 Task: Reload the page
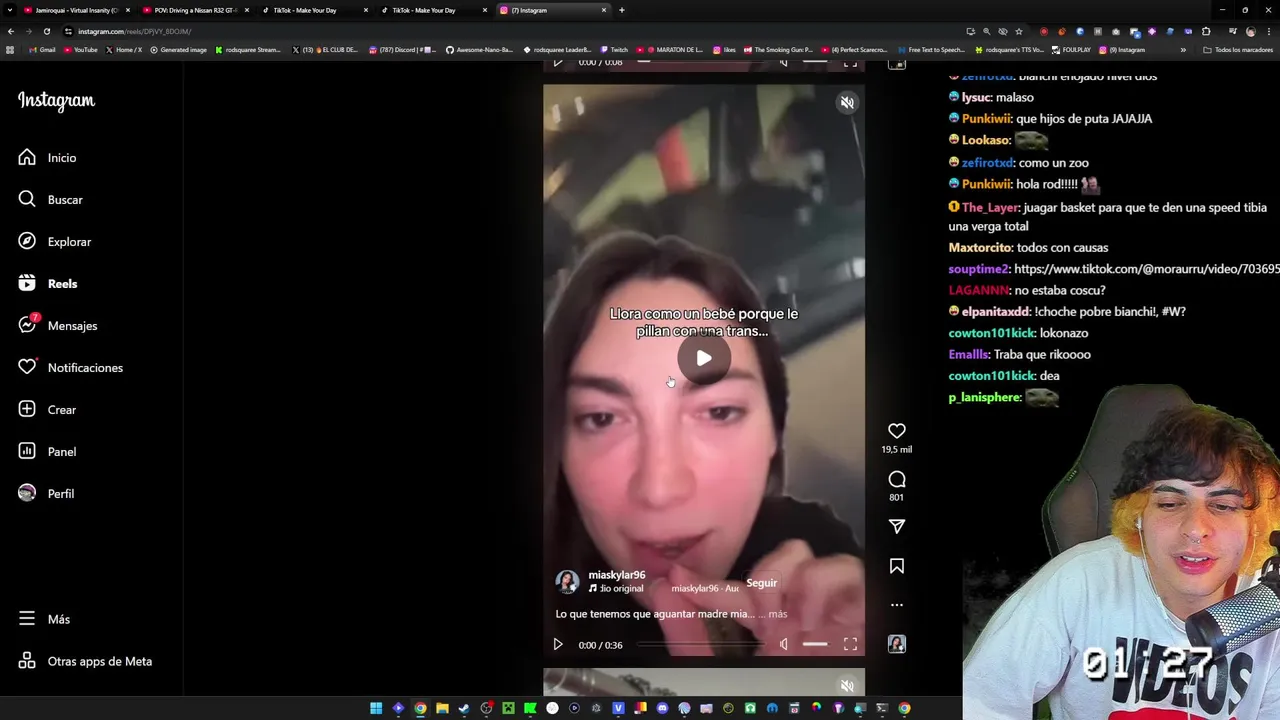(47, 31)
